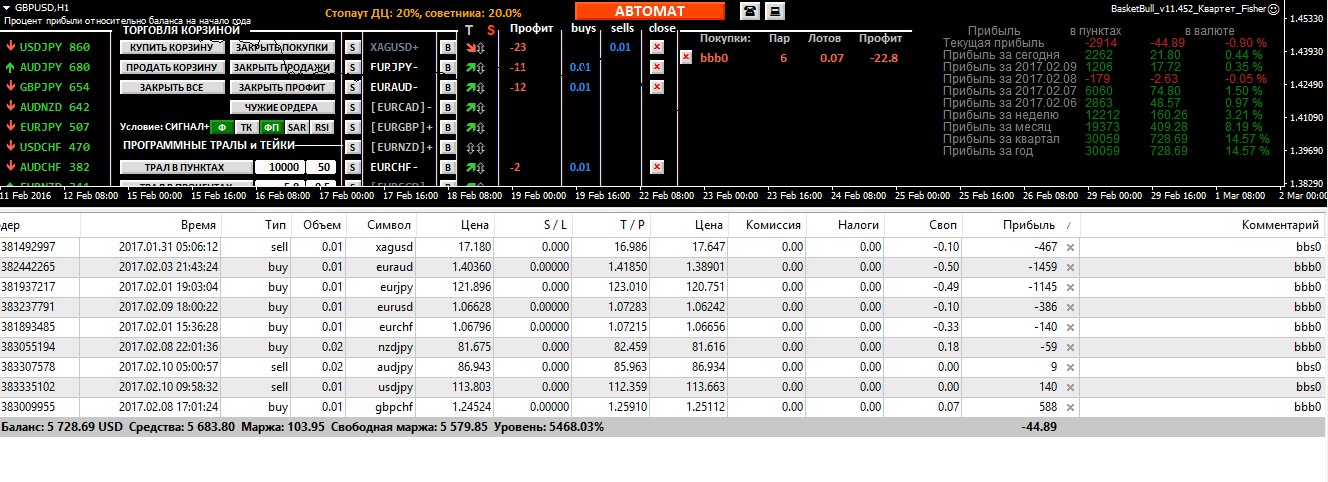Toggle the SAR signal condition
Viewport: 1328px width, 482px height.
click(x=296, y=127)
